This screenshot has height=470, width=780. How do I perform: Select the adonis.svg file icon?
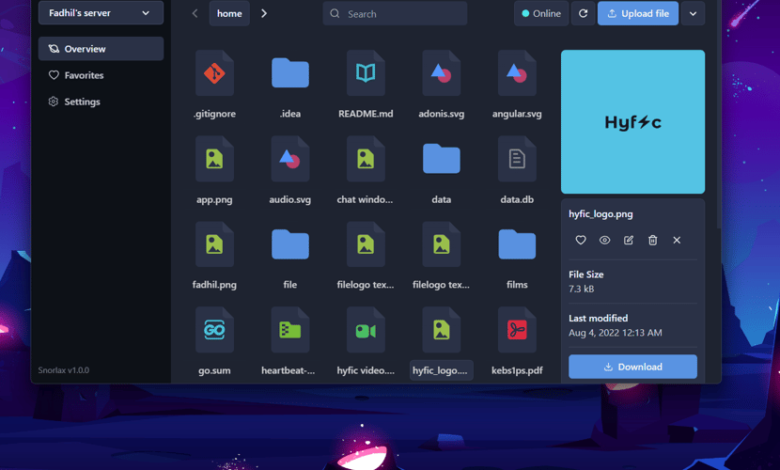point(441,73)
